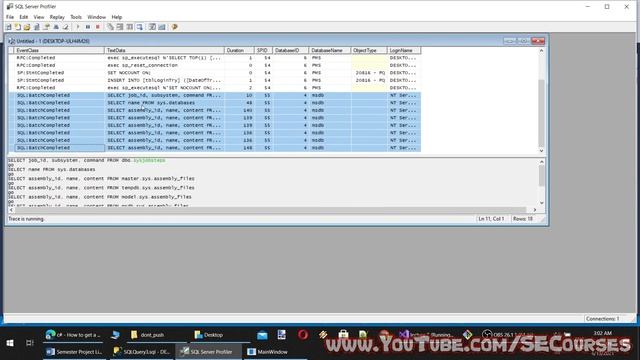
Task: Click the DatabaseID column header
Action: 291,51
